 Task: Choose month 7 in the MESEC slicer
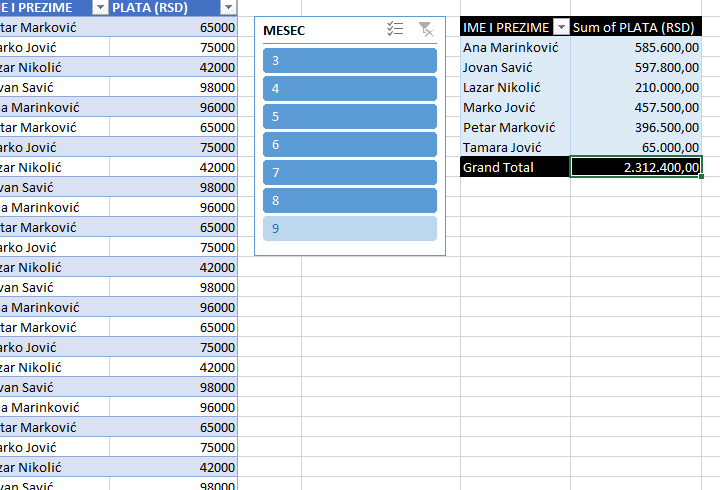[350, 173]
